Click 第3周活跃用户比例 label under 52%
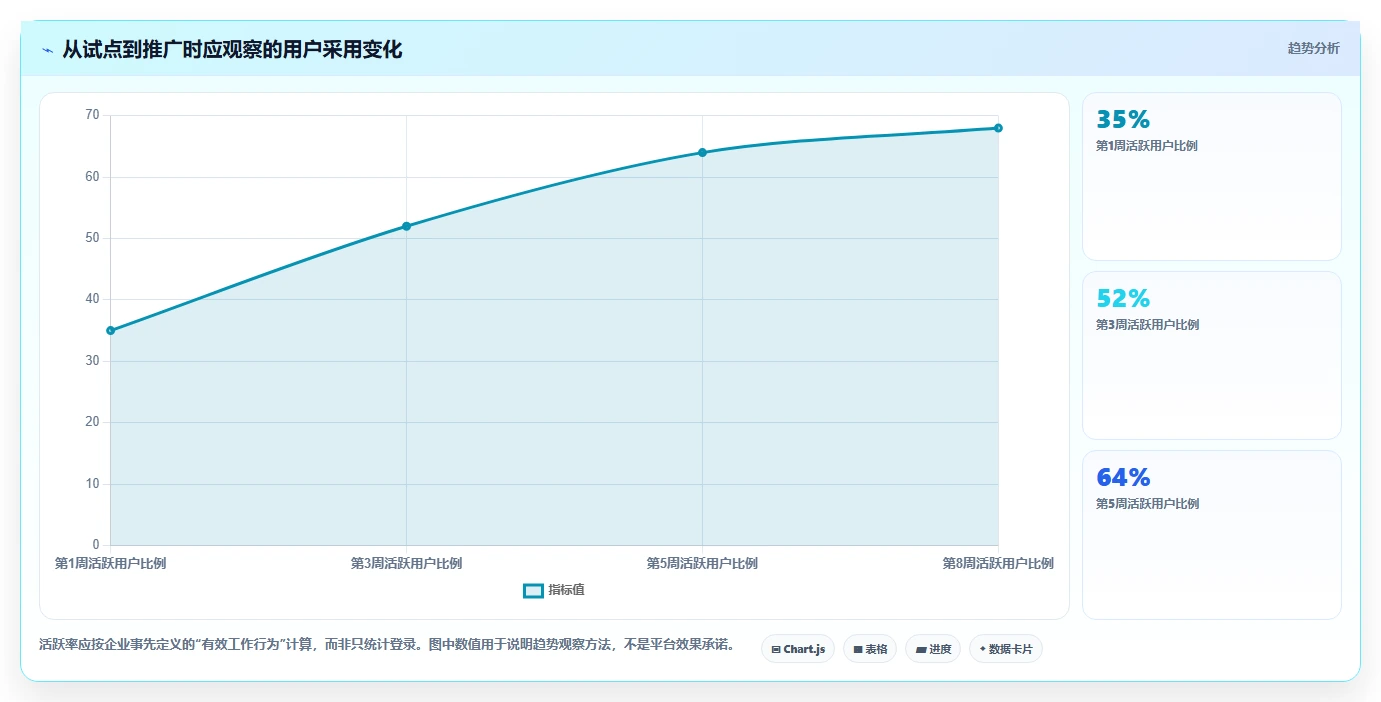The image size is (1381, 702). [1147, 325]
